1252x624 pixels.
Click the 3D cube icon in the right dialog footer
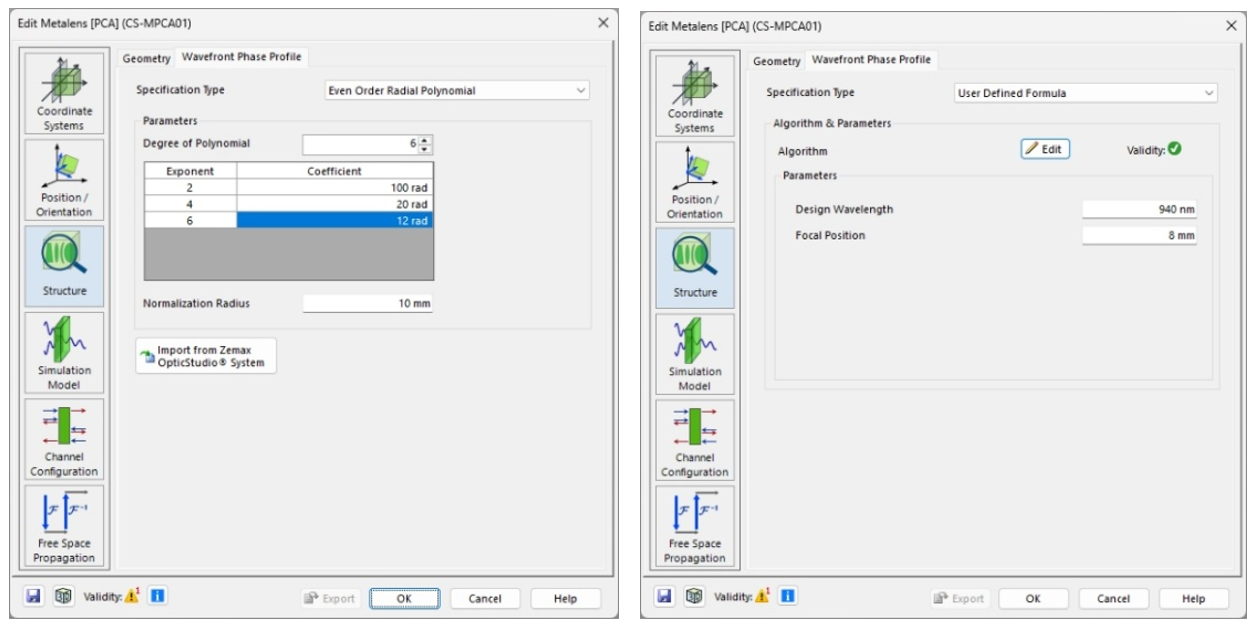pyautogui.click(x=692, y=597)
